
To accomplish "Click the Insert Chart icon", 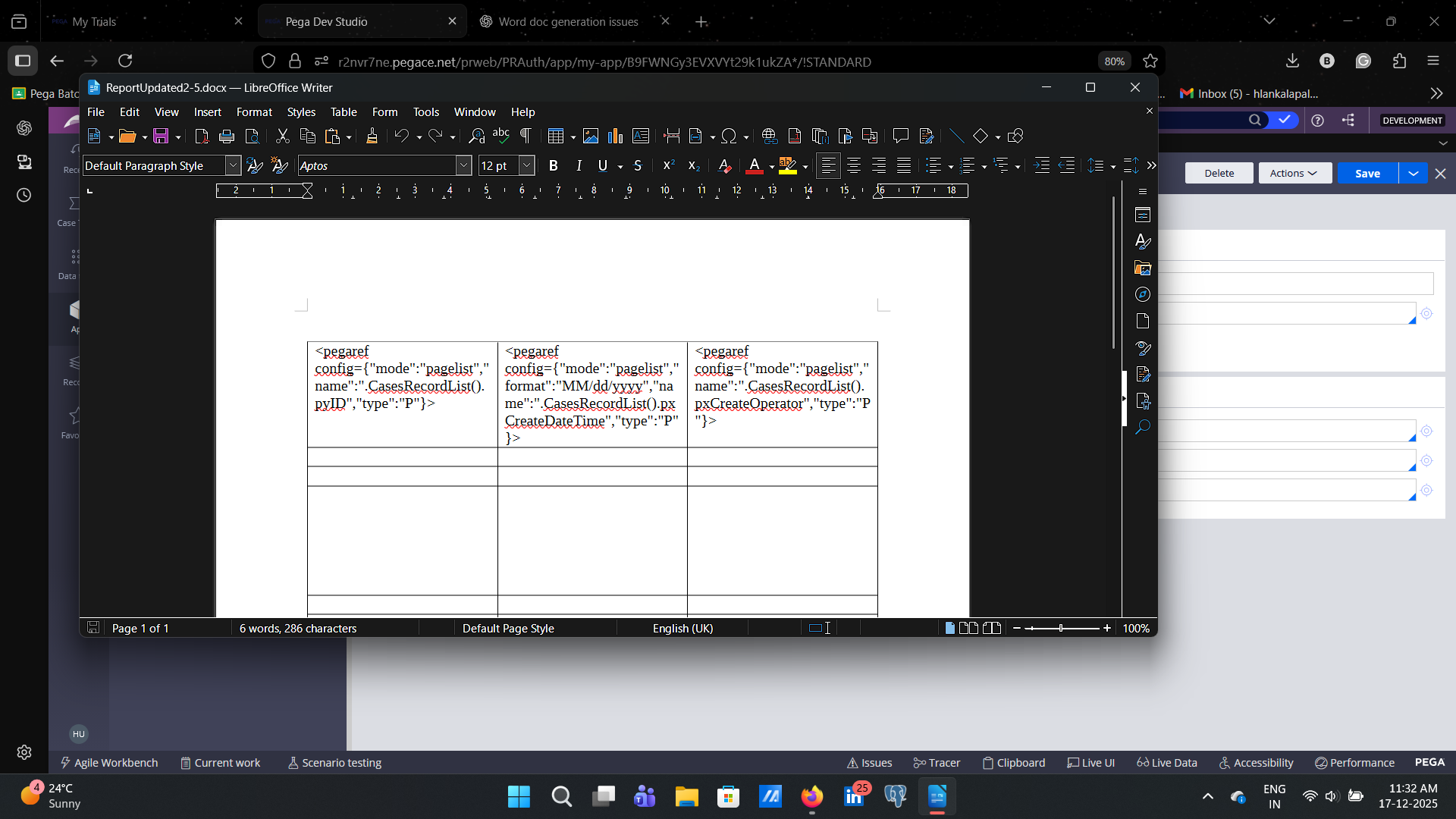I will click(x=616, y=136).
